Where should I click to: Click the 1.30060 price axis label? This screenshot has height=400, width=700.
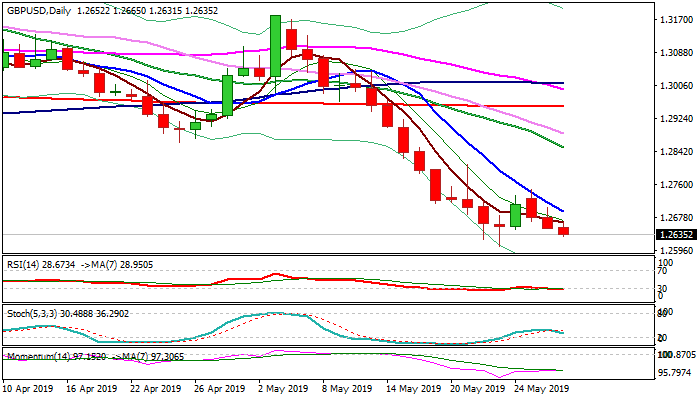[675, 86]
